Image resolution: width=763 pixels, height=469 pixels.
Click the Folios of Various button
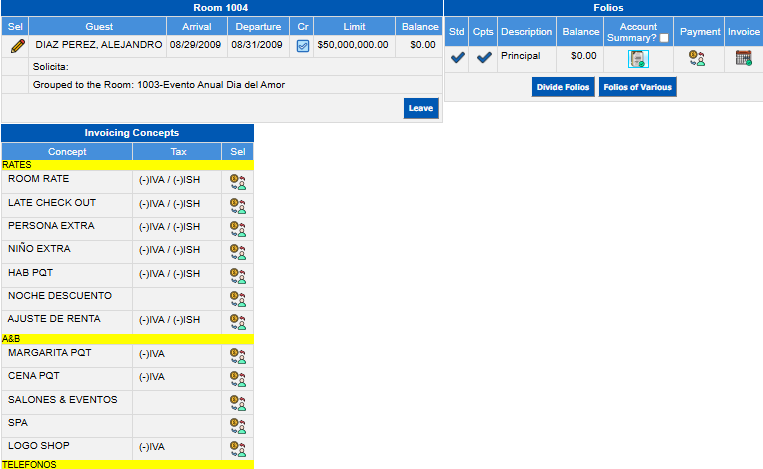637,87
